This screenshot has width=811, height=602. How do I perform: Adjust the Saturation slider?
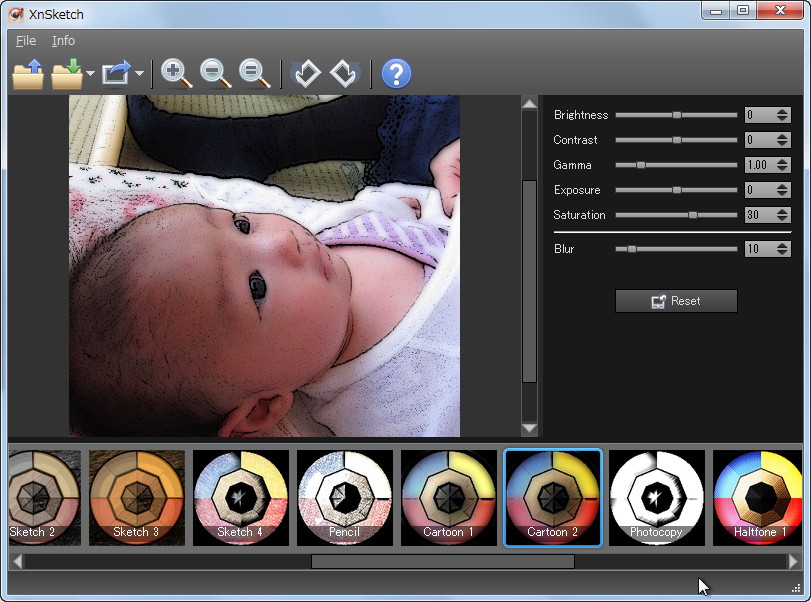coord(676,215)
